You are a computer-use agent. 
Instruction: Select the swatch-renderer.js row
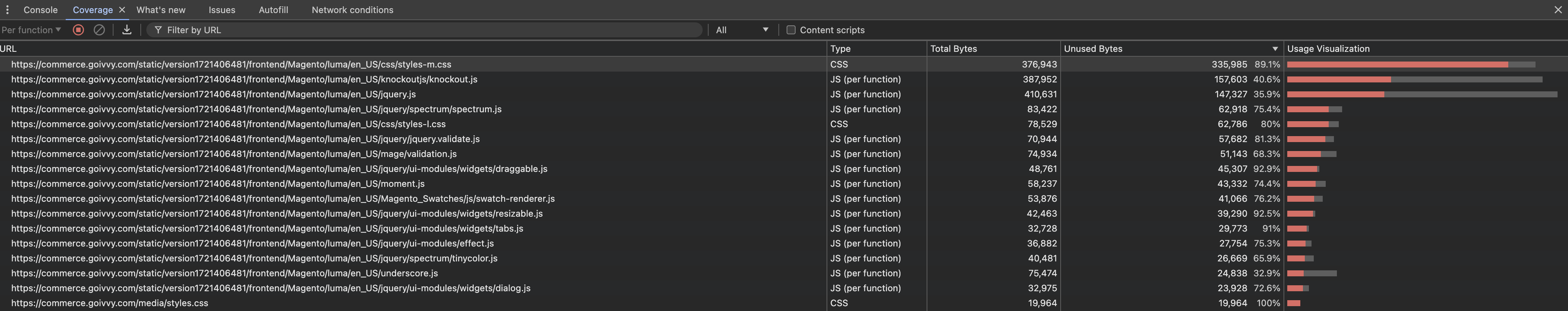pyautogui.click(x=784, y=199)
